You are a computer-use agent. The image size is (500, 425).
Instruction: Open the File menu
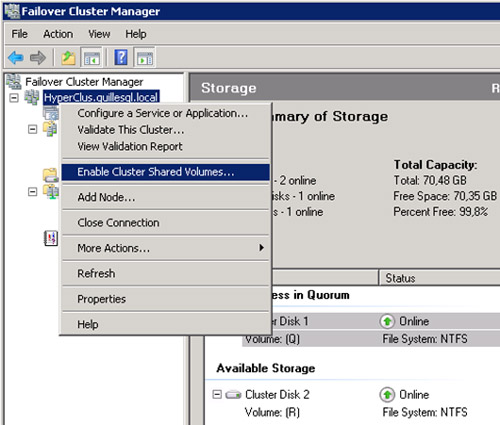pos(19,34)
